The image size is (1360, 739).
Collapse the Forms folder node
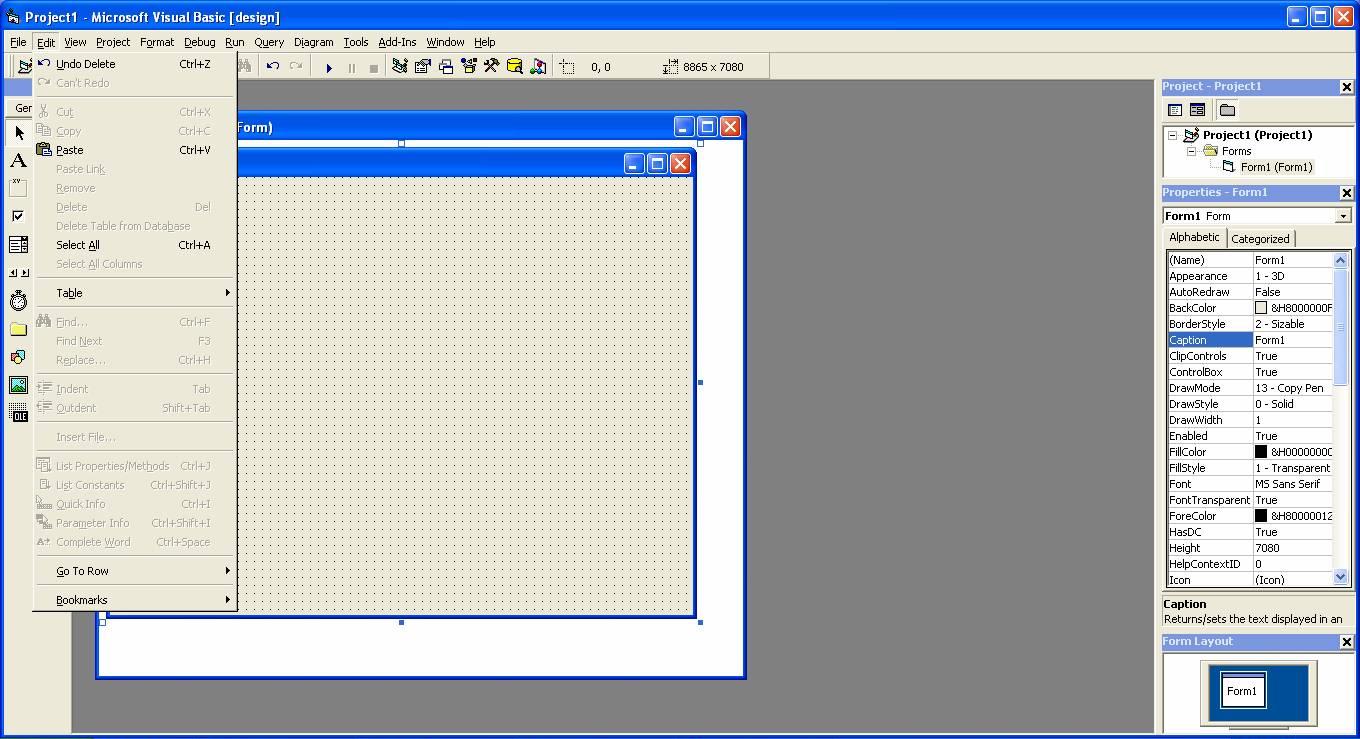coord(1191,151)
